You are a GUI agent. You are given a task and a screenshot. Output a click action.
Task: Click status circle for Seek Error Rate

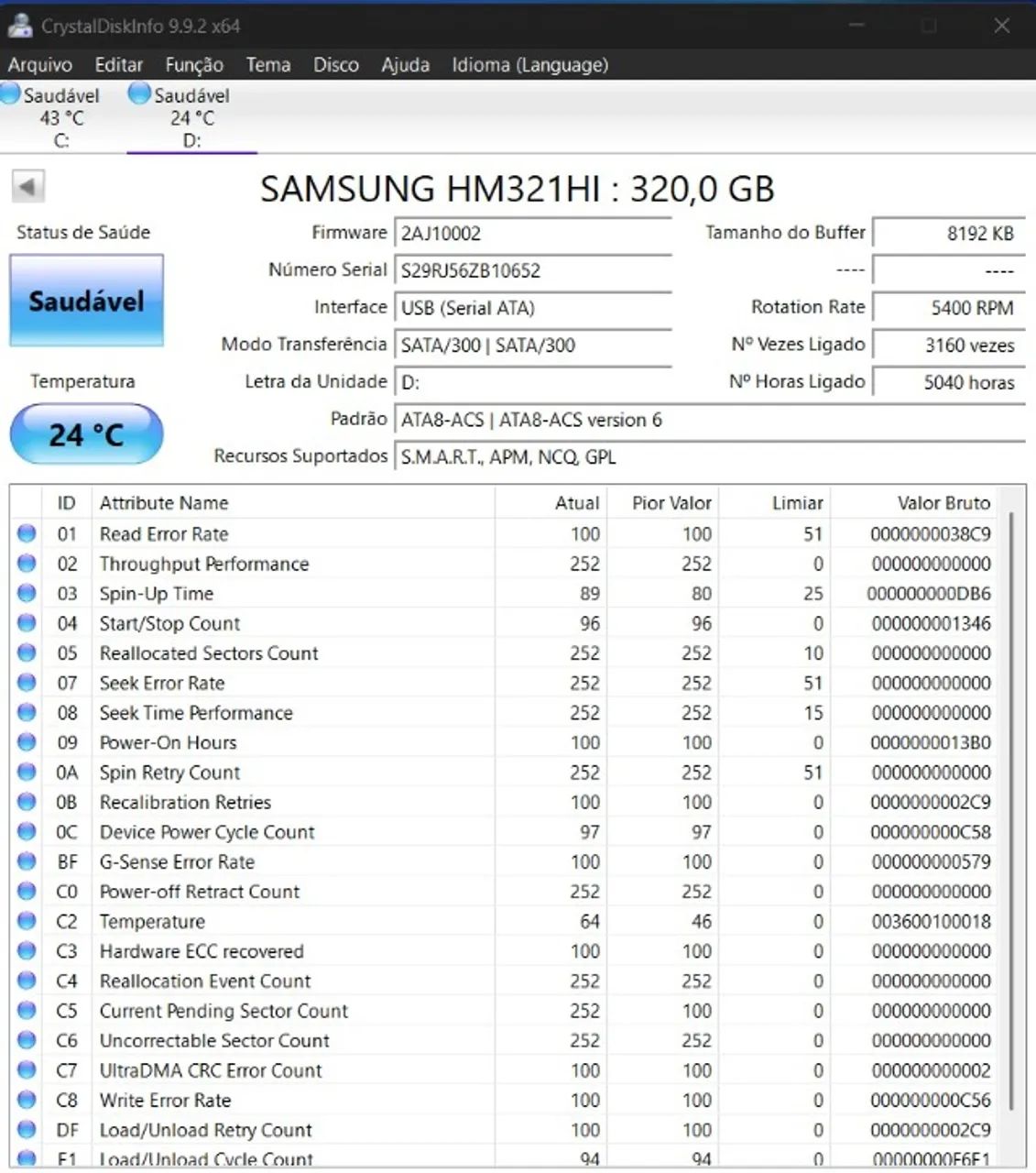tap(27, 683)
